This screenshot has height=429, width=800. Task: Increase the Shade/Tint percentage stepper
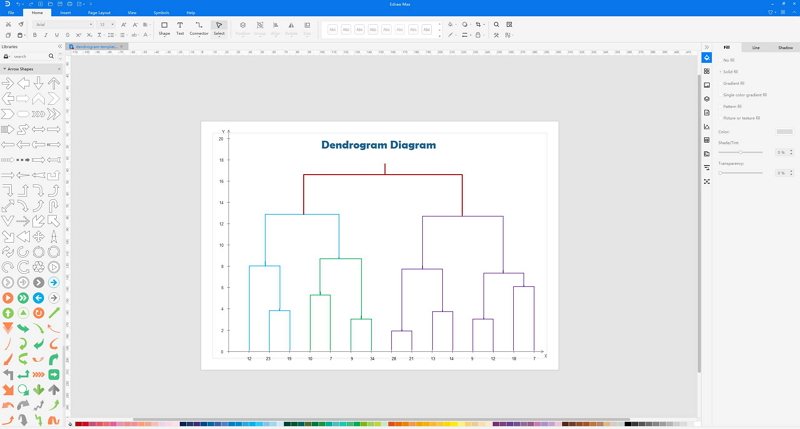pyautogui.click(x=791, y=150)
